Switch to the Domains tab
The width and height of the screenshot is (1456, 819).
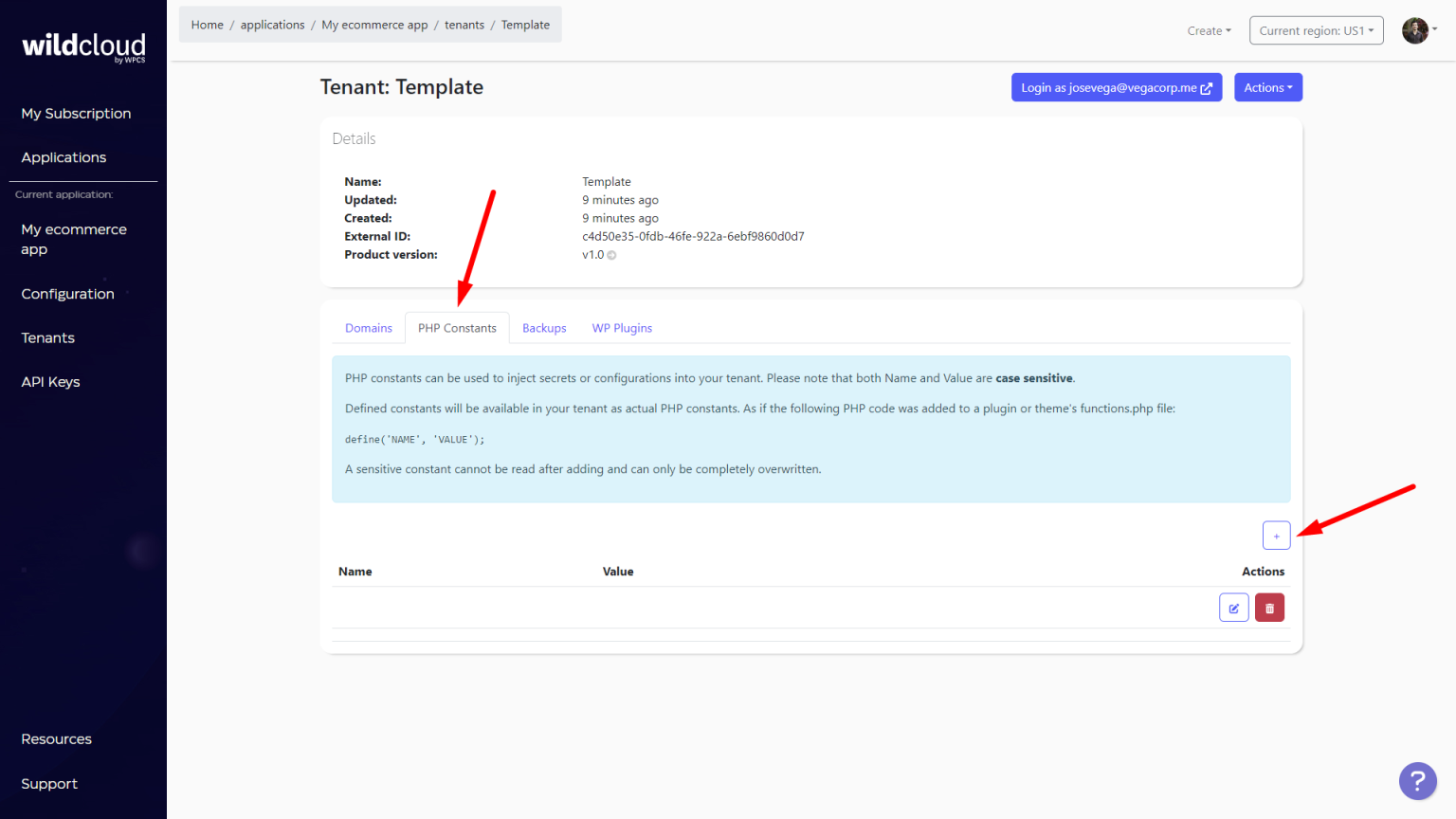click(368, 327)
